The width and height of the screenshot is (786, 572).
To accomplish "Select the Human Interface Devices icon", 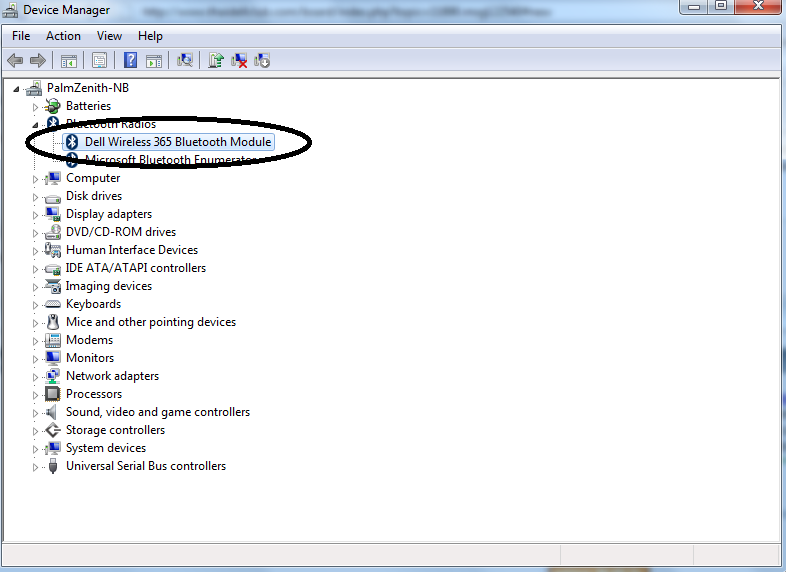I will [x=53, y=250].
